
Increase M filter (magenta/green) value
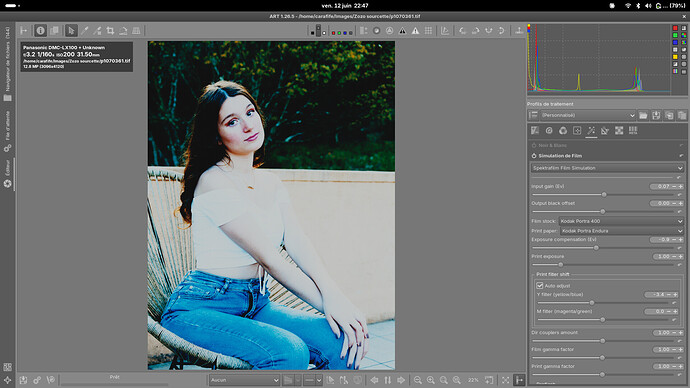(675, 311)
